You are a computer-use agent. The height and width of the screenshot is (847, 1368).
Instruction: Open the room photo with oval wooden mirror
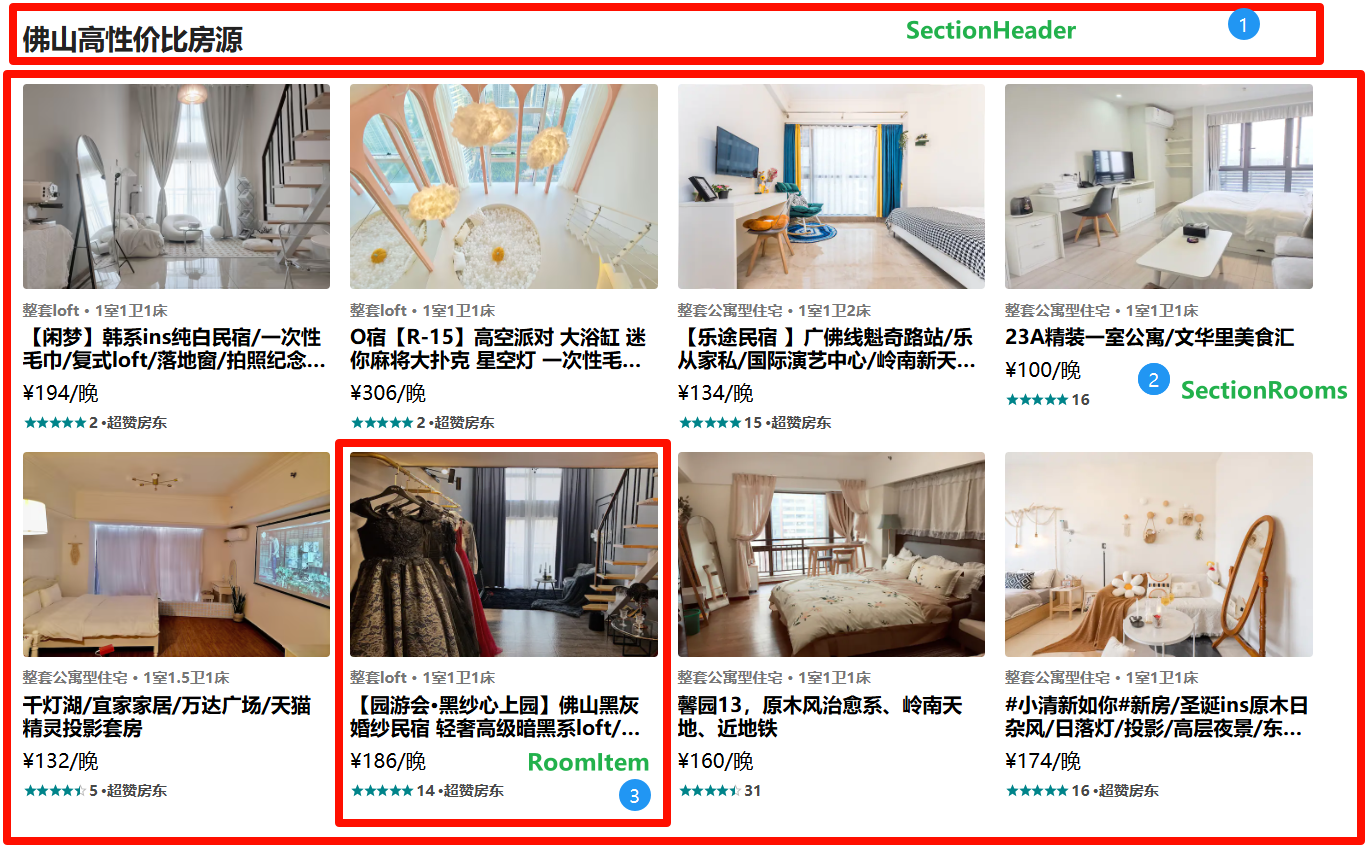(x=1159, y=554)
